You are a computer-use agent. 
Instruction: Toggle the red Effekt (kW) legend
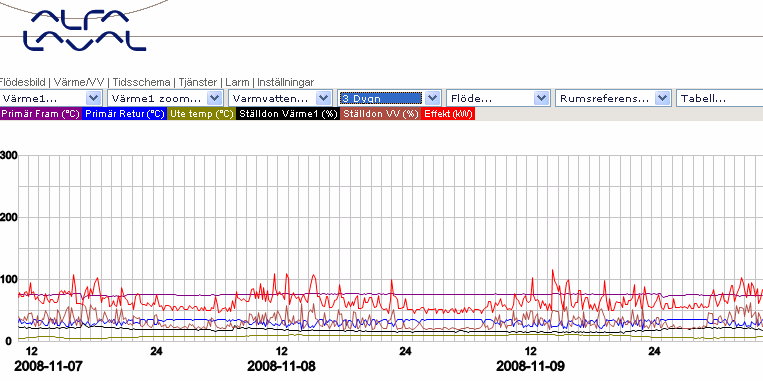tap(448, 114)
